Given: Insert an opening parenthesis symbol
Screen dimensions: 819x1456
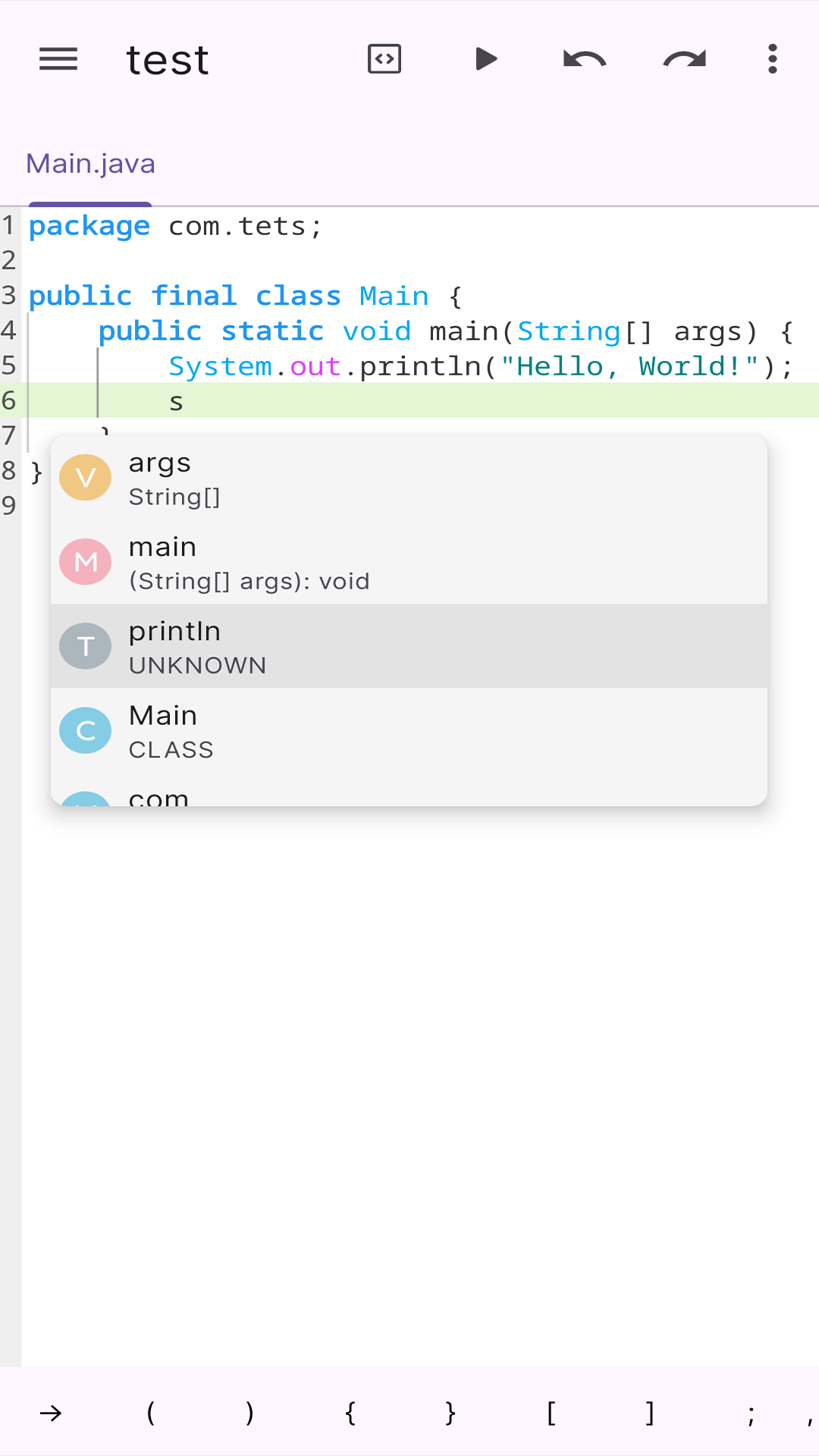Looking at the screenshot, I should pyautogui.click(x=151, y=1413).
